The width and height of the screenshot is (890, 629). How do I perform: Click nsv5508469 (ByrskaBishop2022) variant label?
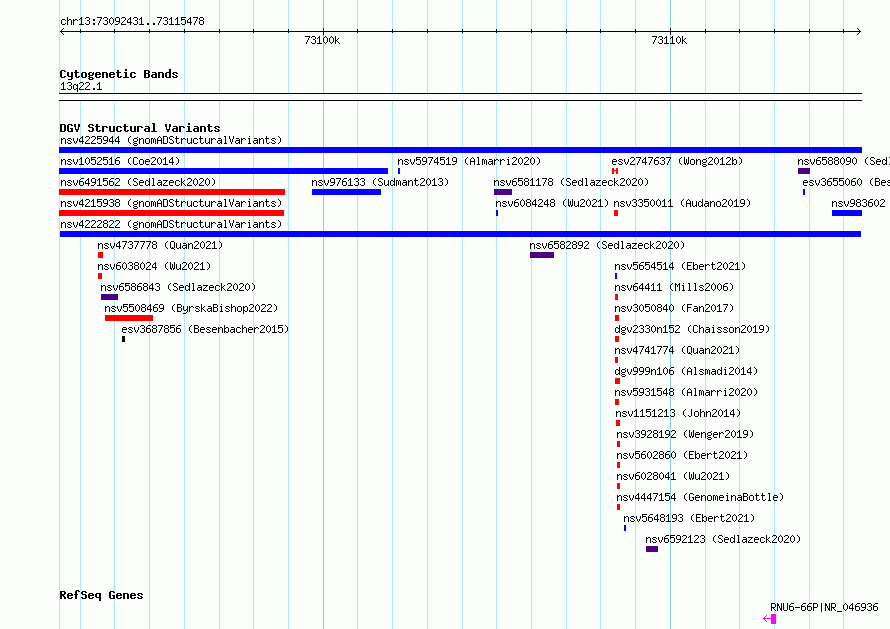tap(191, 308)
